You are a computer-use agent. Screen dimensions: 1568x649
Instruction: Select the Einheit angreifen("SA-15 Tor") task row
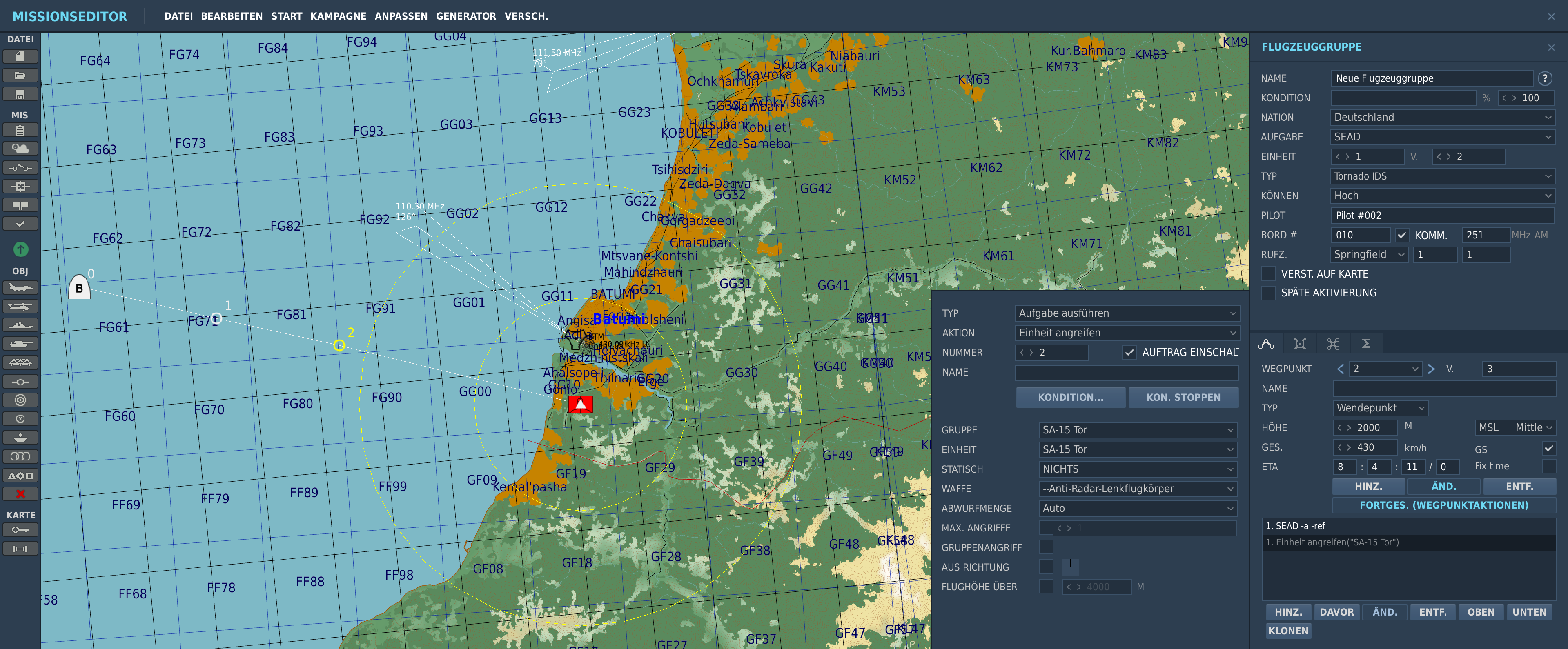(x=1408, y=542)
